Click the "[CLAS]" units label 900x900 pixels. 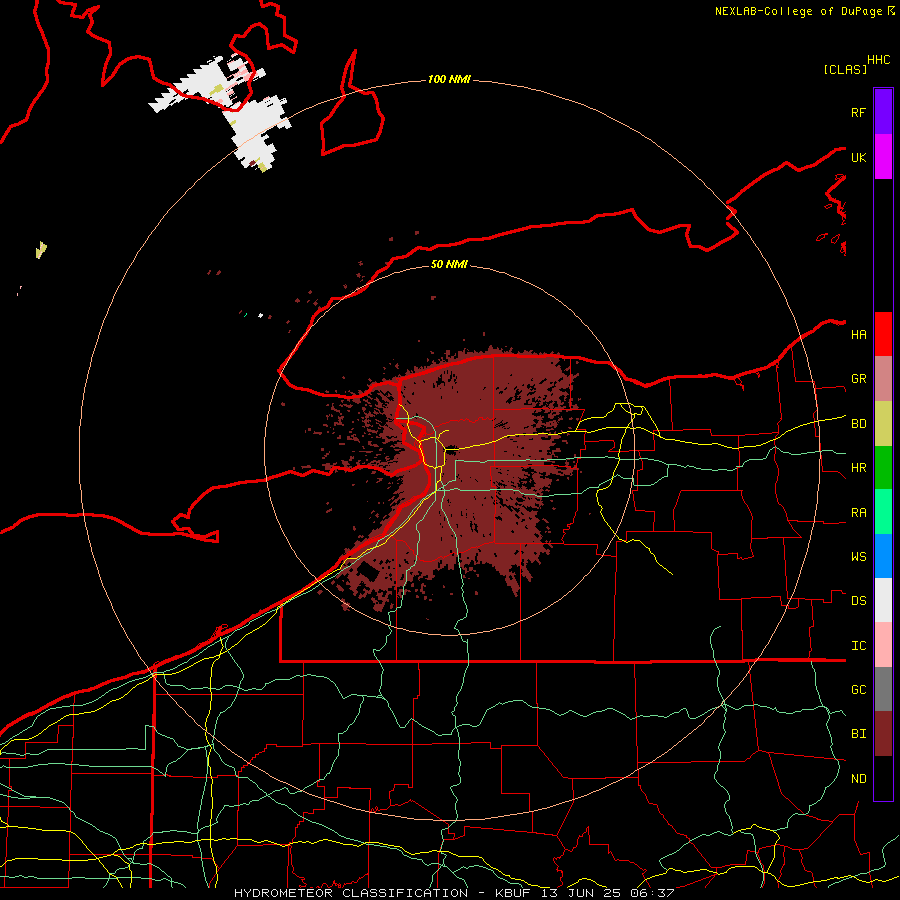tap(844, 69)
